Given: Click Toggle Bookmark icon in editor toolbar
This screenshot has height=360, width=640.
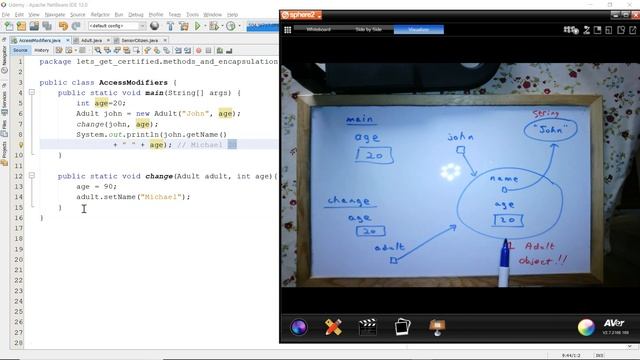Looking at the screenshot, I should [x=167, y=51].
